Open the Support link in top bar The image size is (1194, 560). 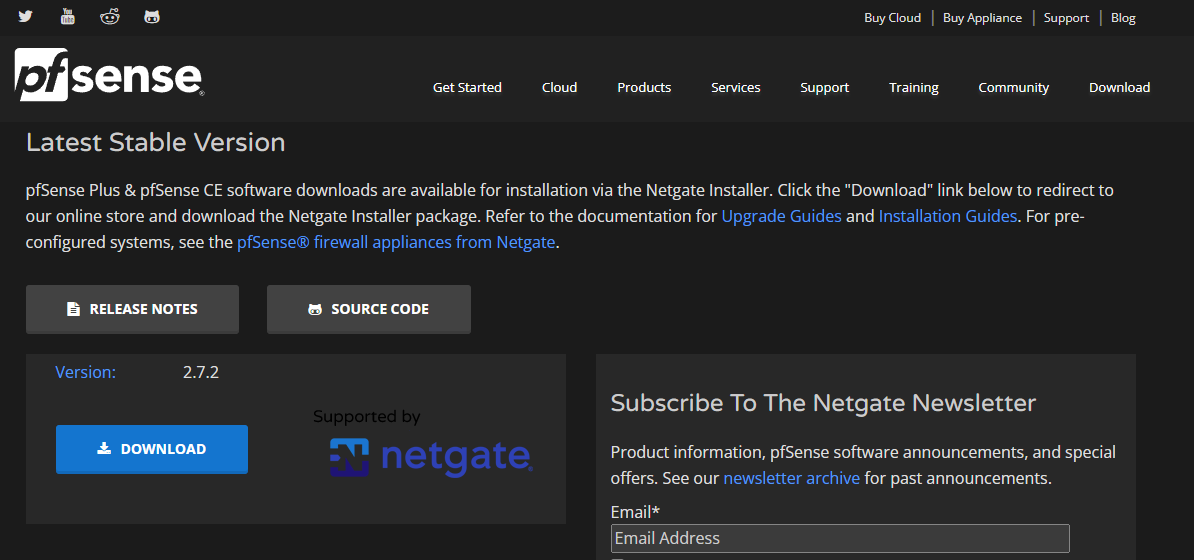pyautogui.click(x=1066, y=18)
